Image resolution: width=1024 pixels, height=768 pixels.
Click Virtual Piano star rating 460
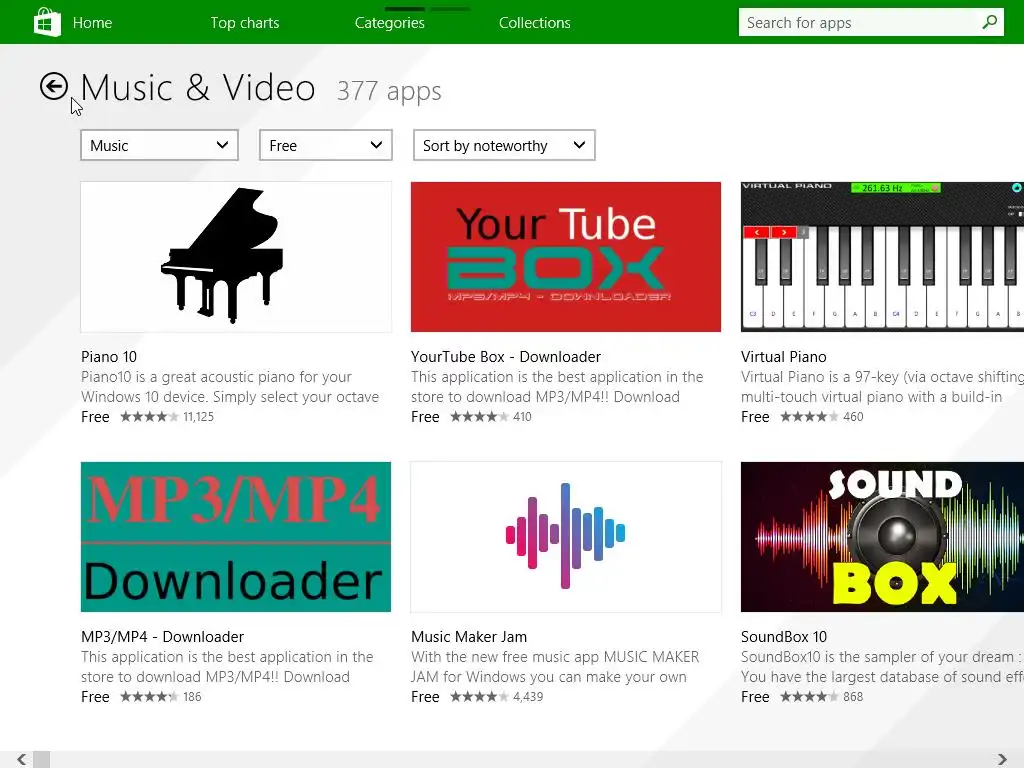(x=822, y=417)
